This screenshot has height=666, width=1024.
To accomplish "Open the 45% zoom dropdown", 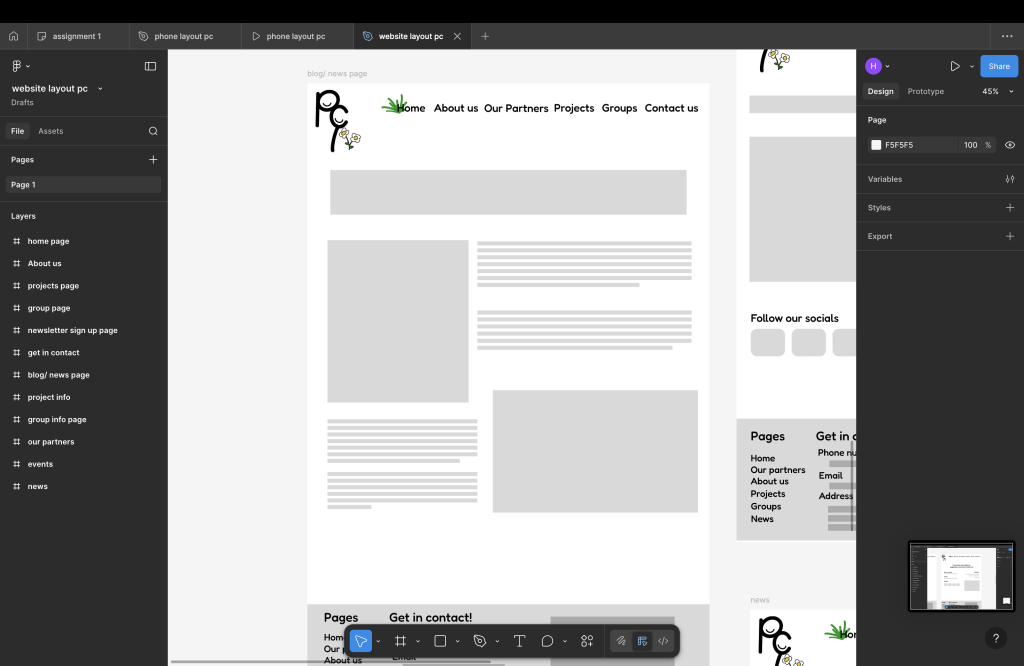I will 996,91.
